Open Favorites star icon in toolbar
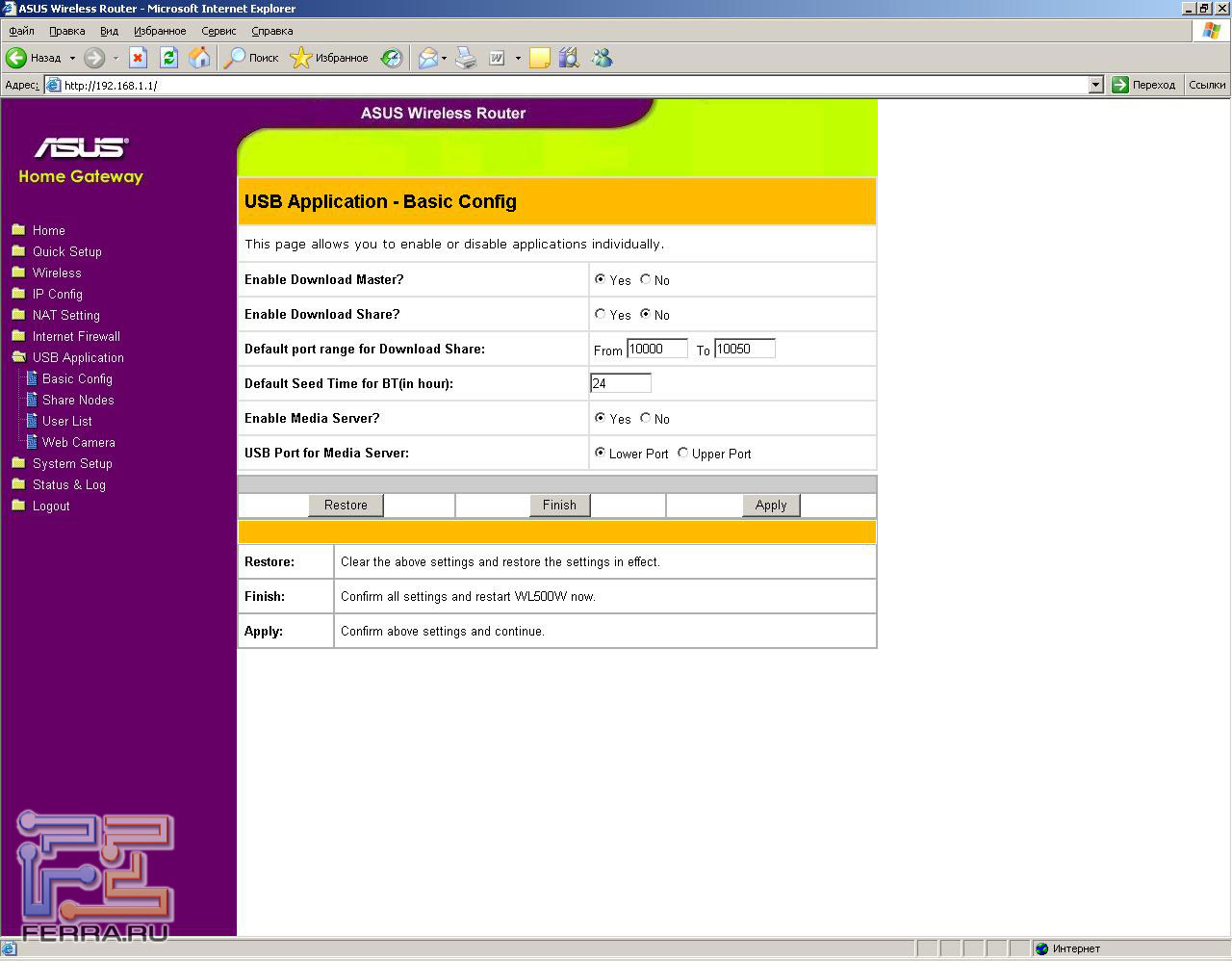 301,59
